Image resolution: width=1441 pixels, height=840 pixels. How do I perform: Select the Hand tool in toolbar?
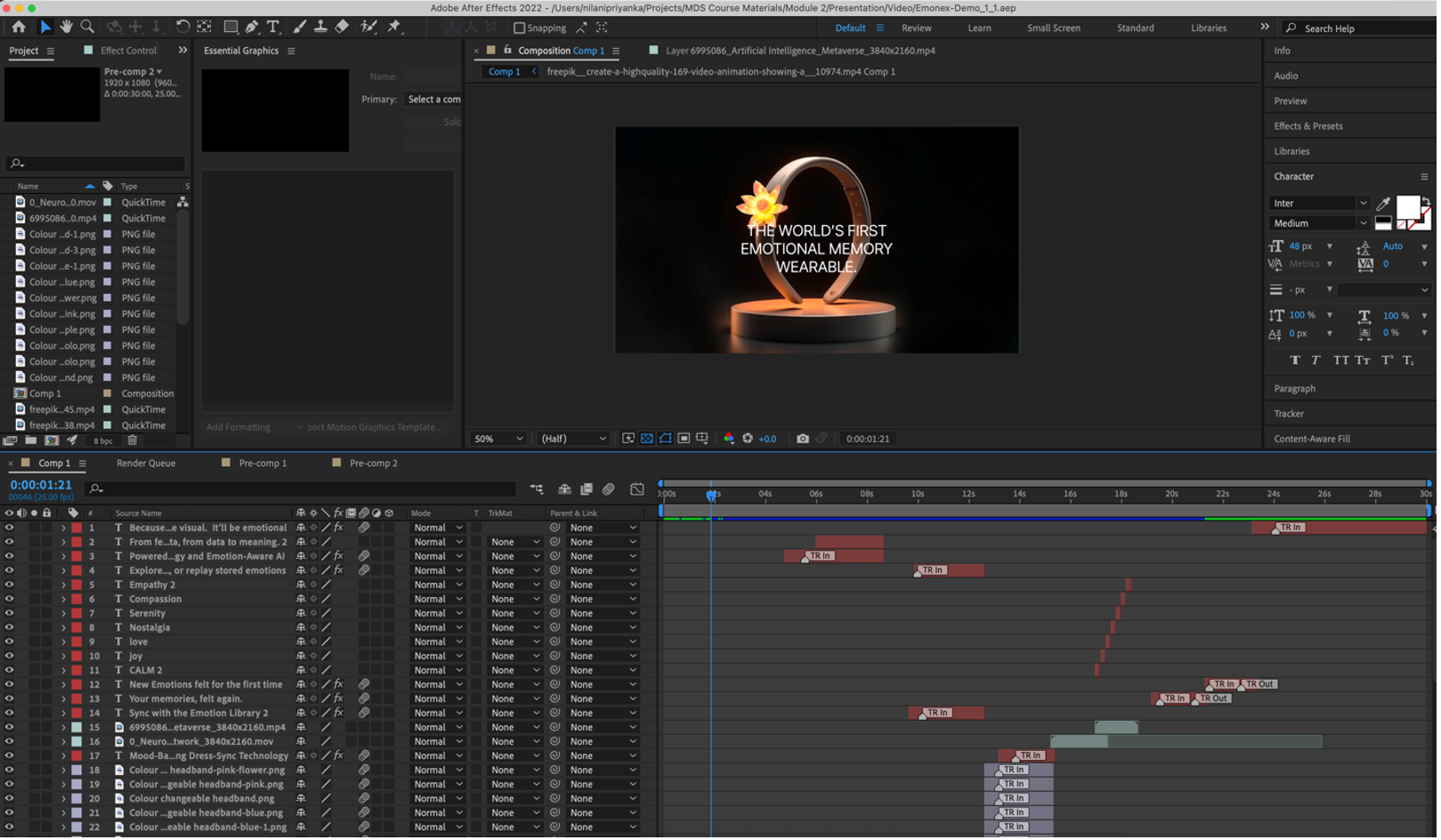(66, 27)
